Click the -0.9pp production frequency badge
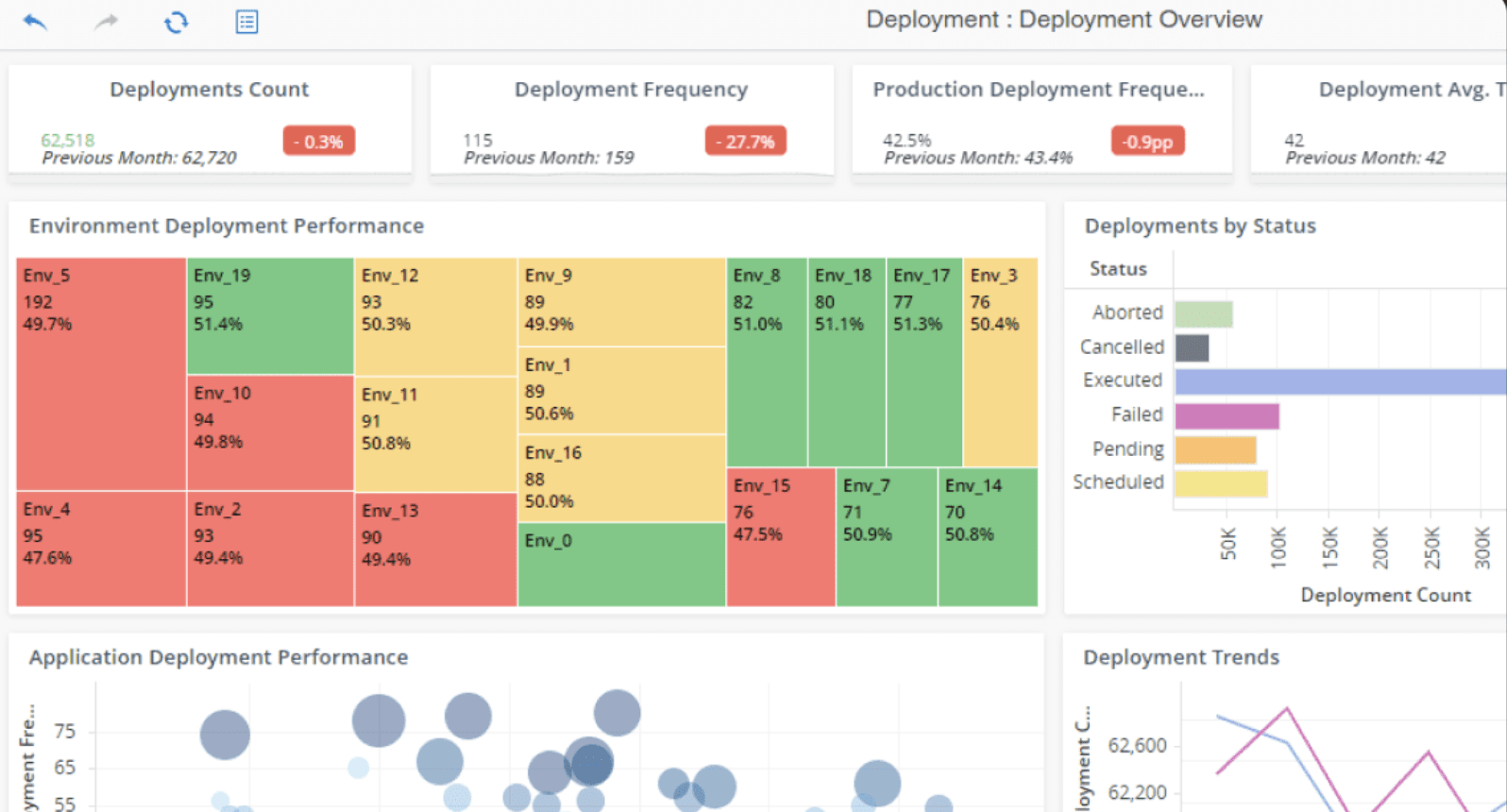Screen dimensions: 1507x812 pyautogui.click(x=1147, y=142)
